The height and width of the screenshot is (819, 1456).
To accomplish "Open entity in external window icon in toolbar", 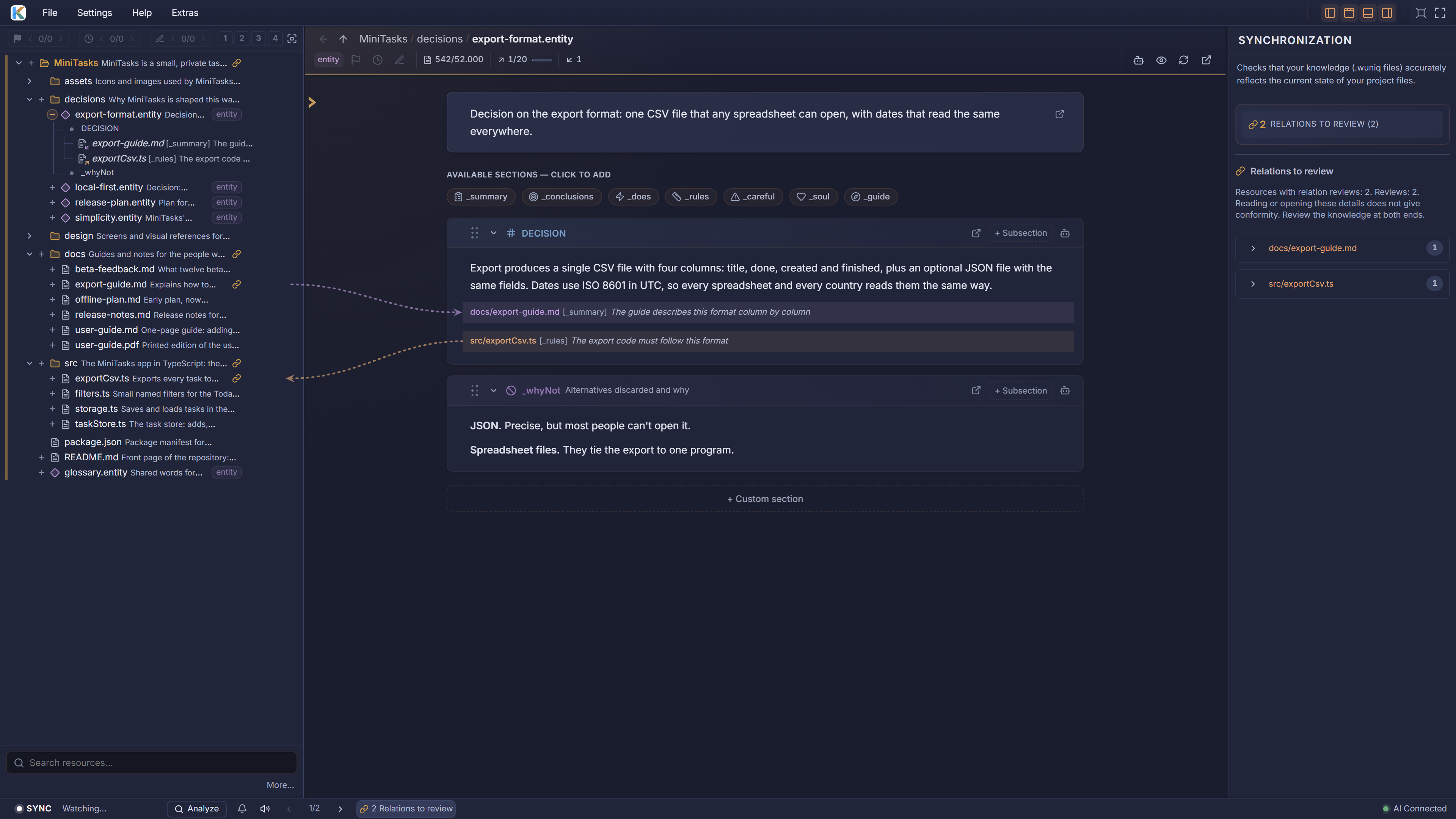I will (1206, 60).
